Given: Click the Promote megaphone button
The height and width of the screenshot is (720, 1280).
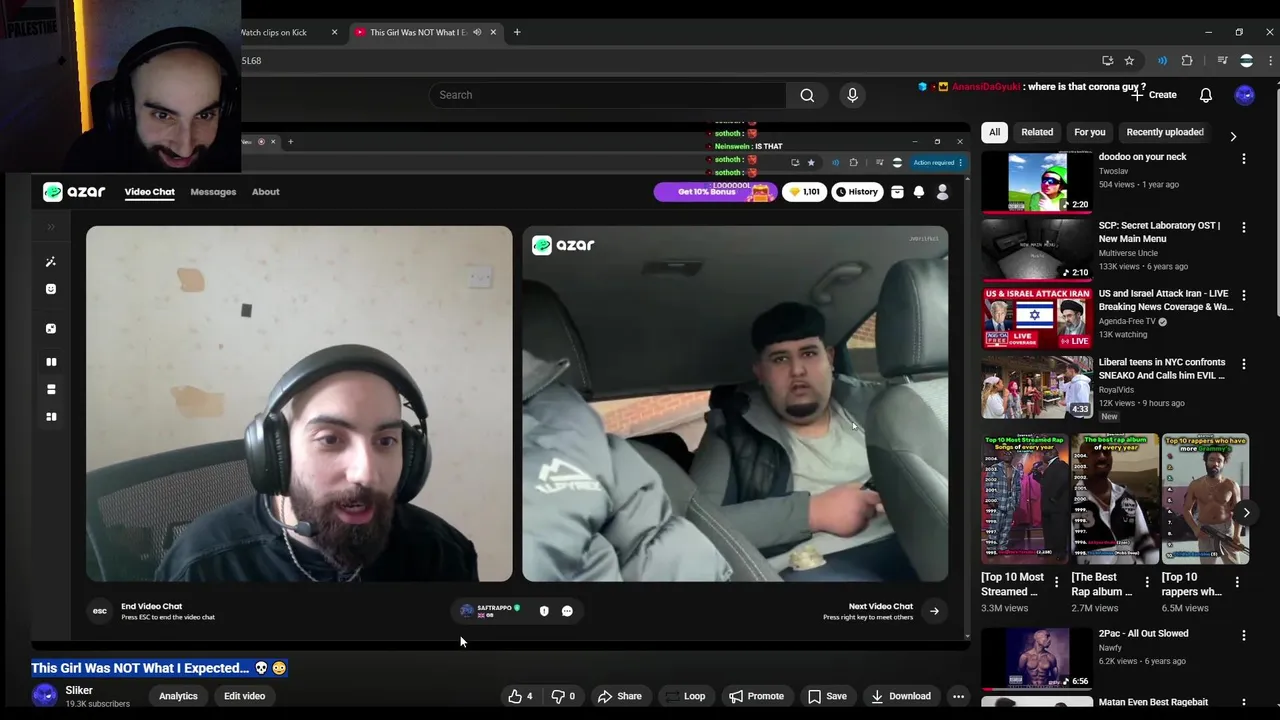Looking at the screenshot, I should [756, 696].
